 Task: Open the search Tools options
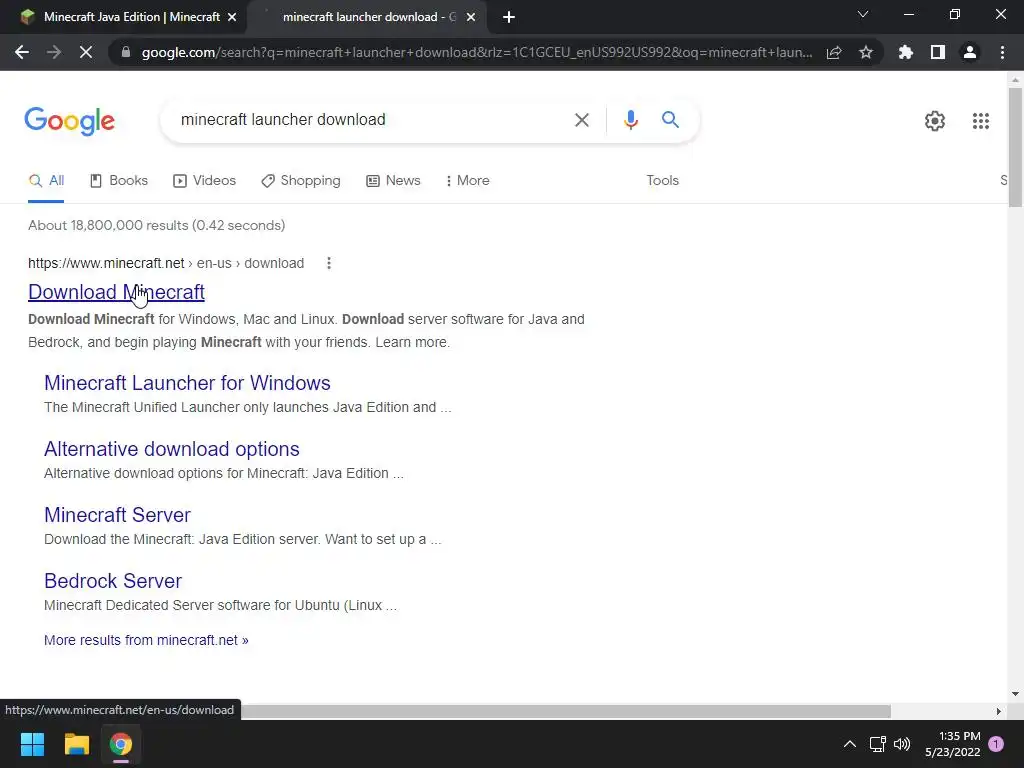(x=662, y=181)
